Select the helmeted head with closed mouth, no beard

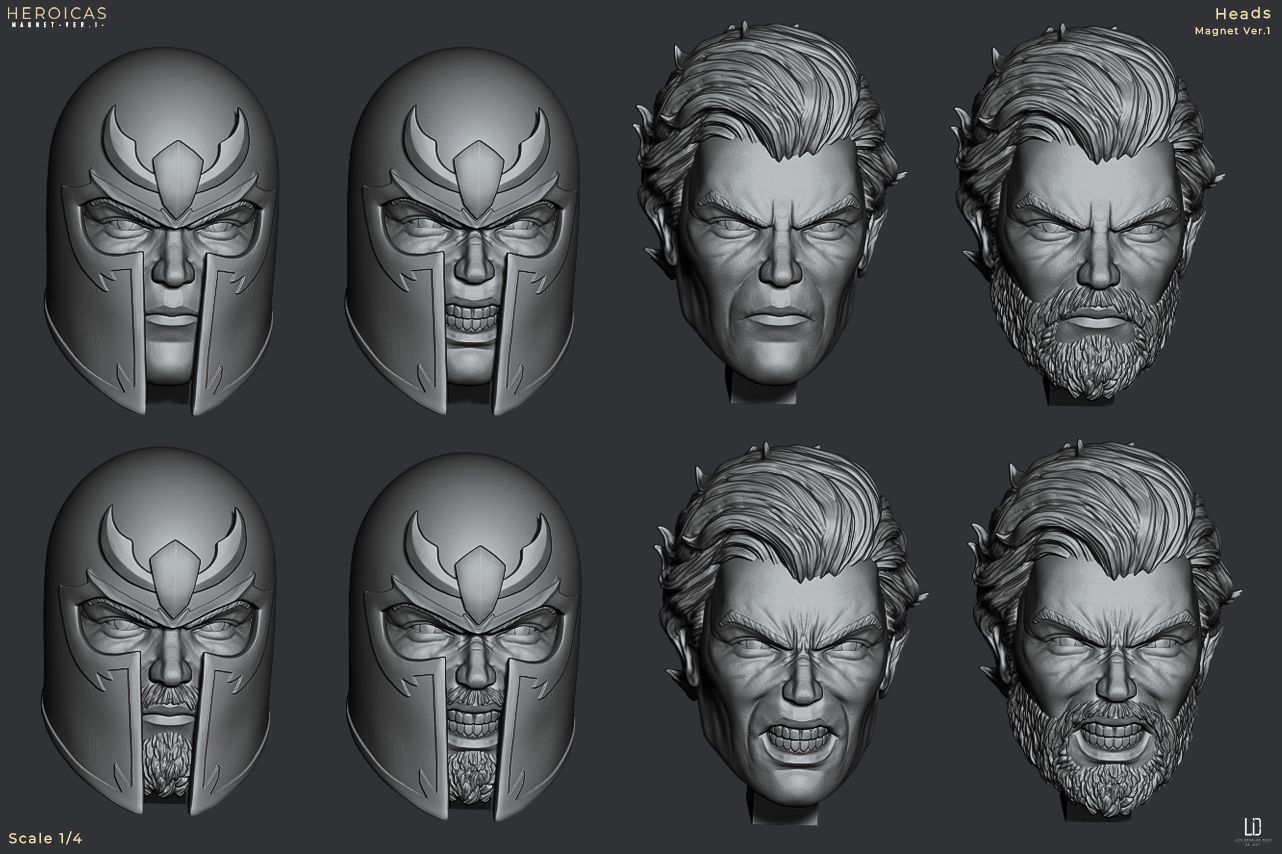(x=162, y=231)
